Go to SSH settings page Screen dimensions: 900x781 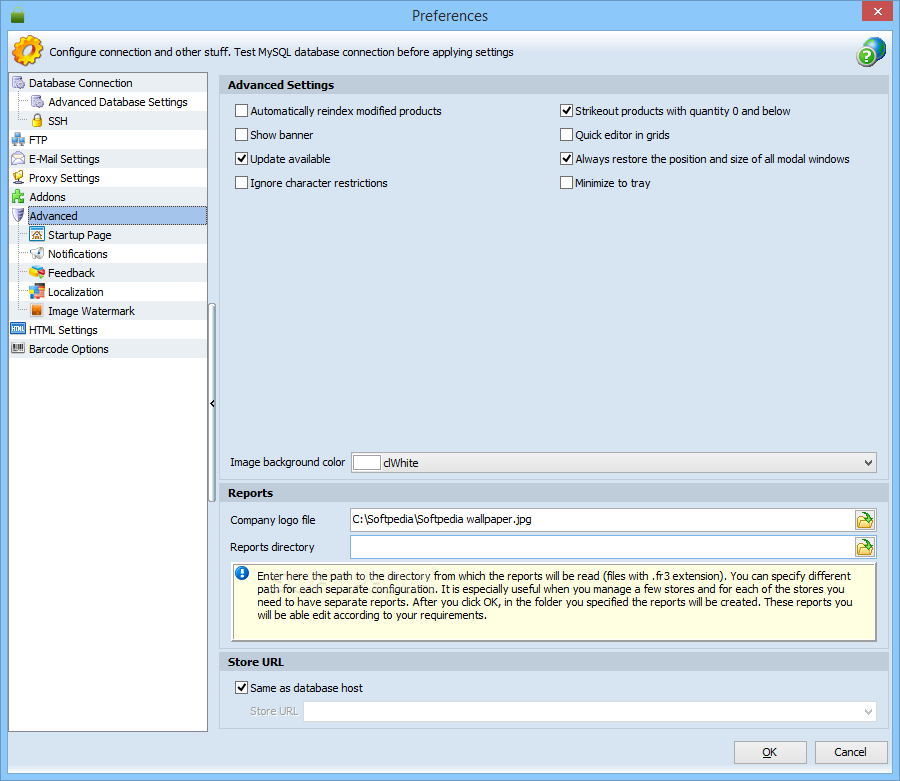(57, 121)
